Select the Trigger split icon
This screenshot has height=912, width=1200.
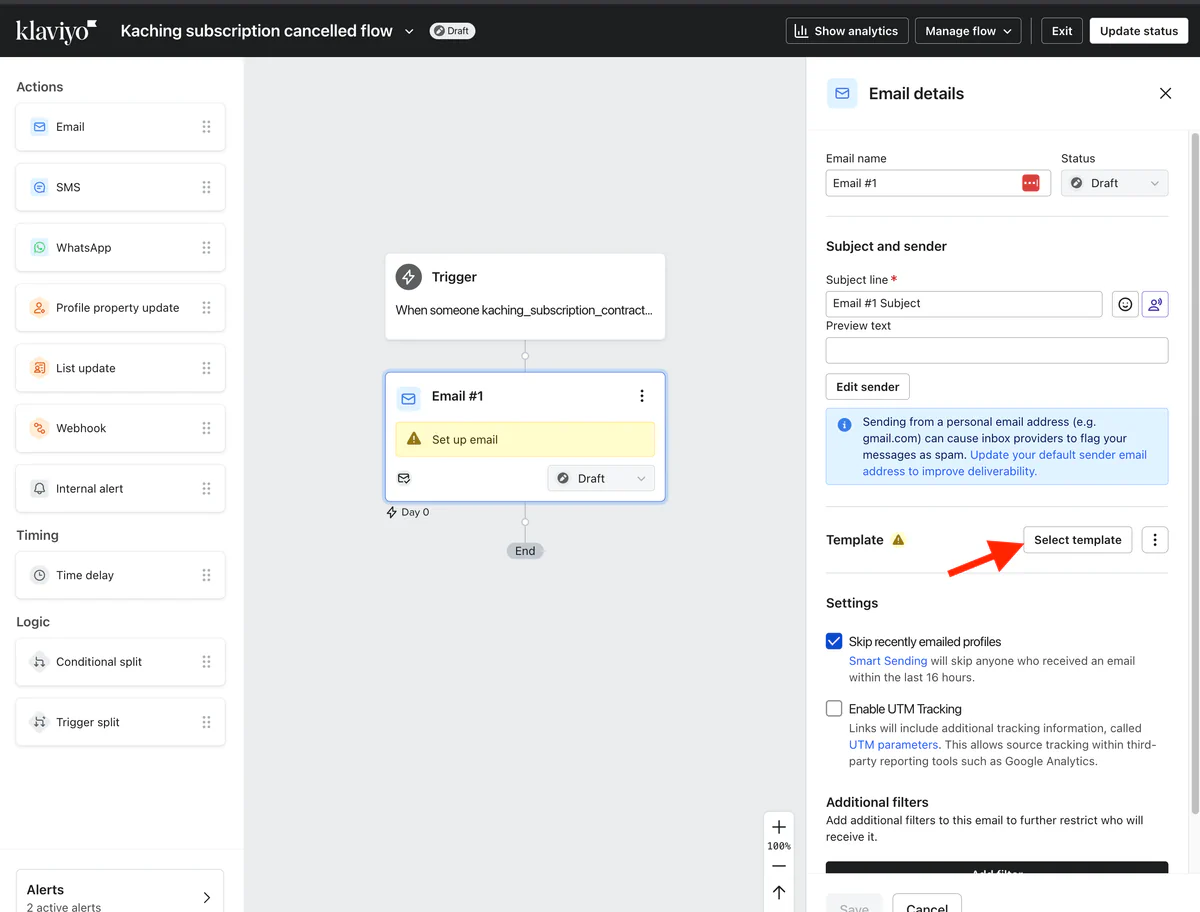[x=39, y=722]
